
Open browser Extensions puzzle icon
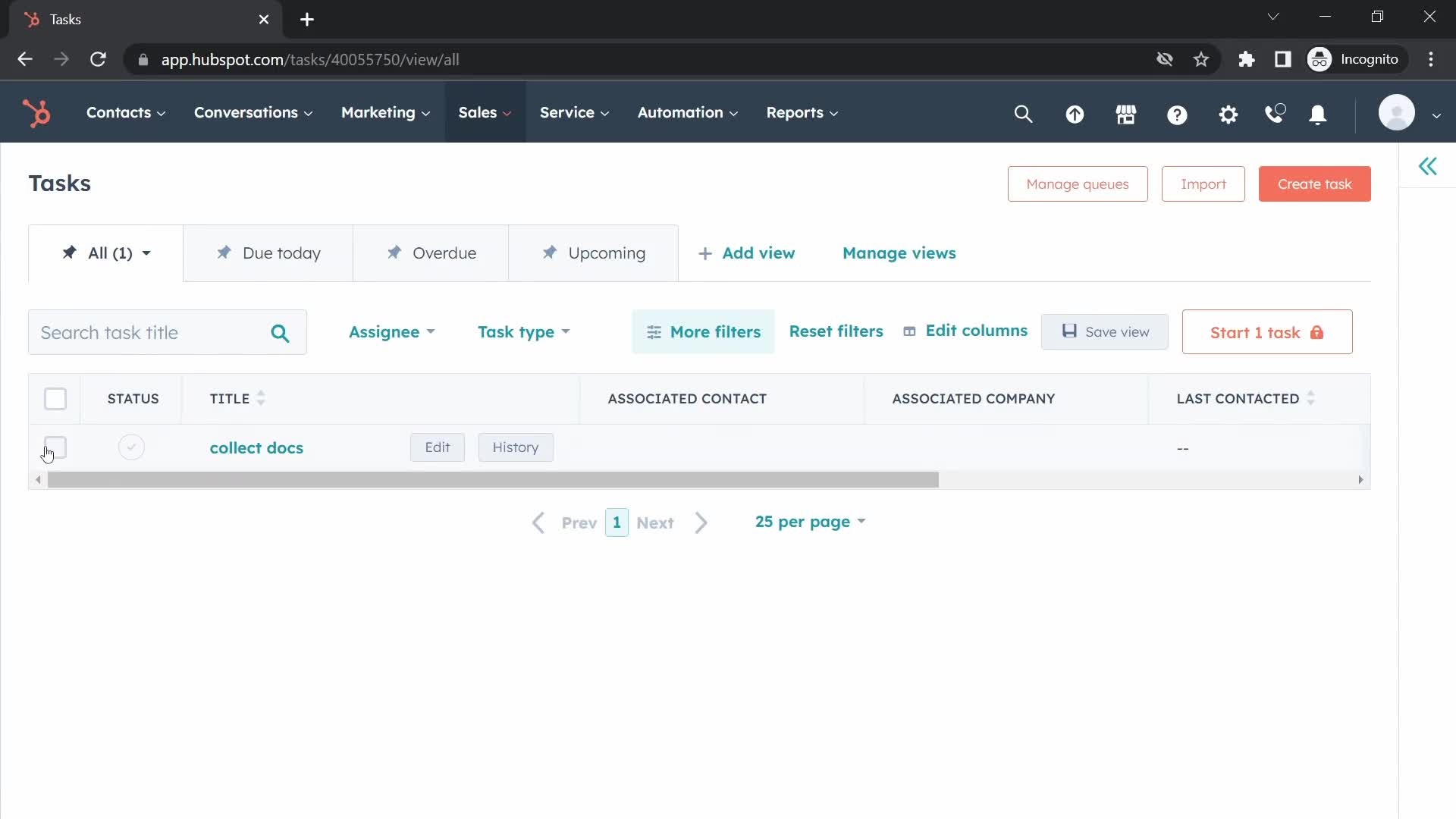(1246, 59)
